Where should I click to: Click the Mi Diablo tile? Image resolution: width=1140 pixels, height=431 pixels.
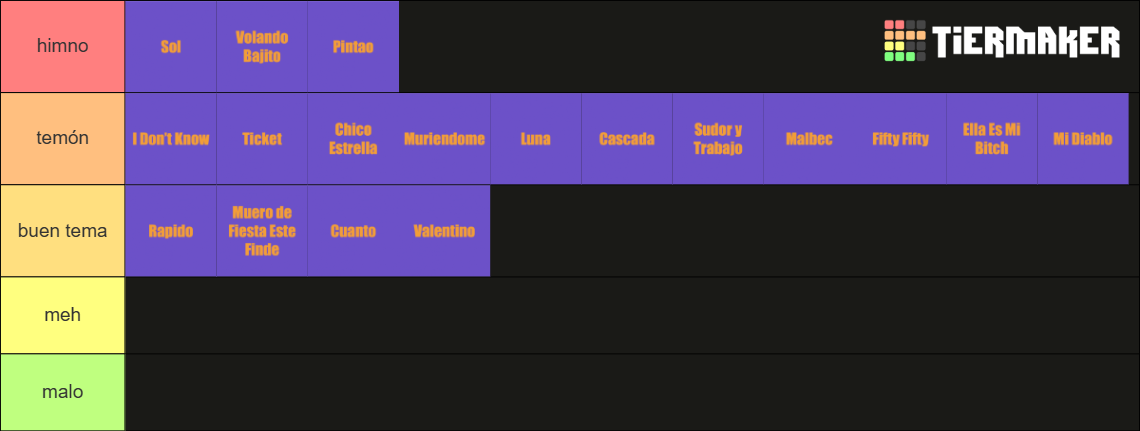[1083, 139]
